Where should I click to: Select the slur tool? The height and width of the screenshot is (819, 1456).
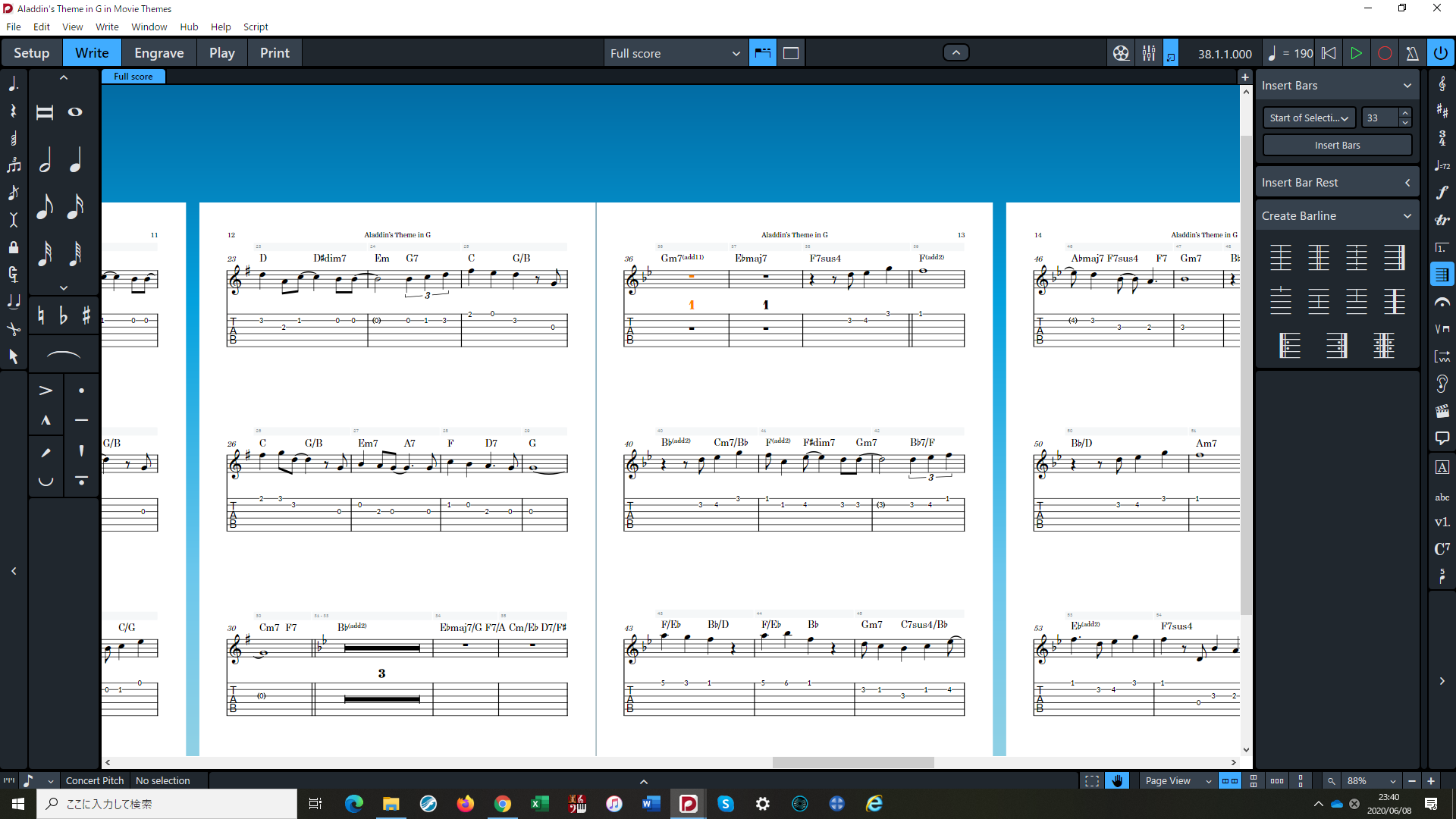coord(64,355)
